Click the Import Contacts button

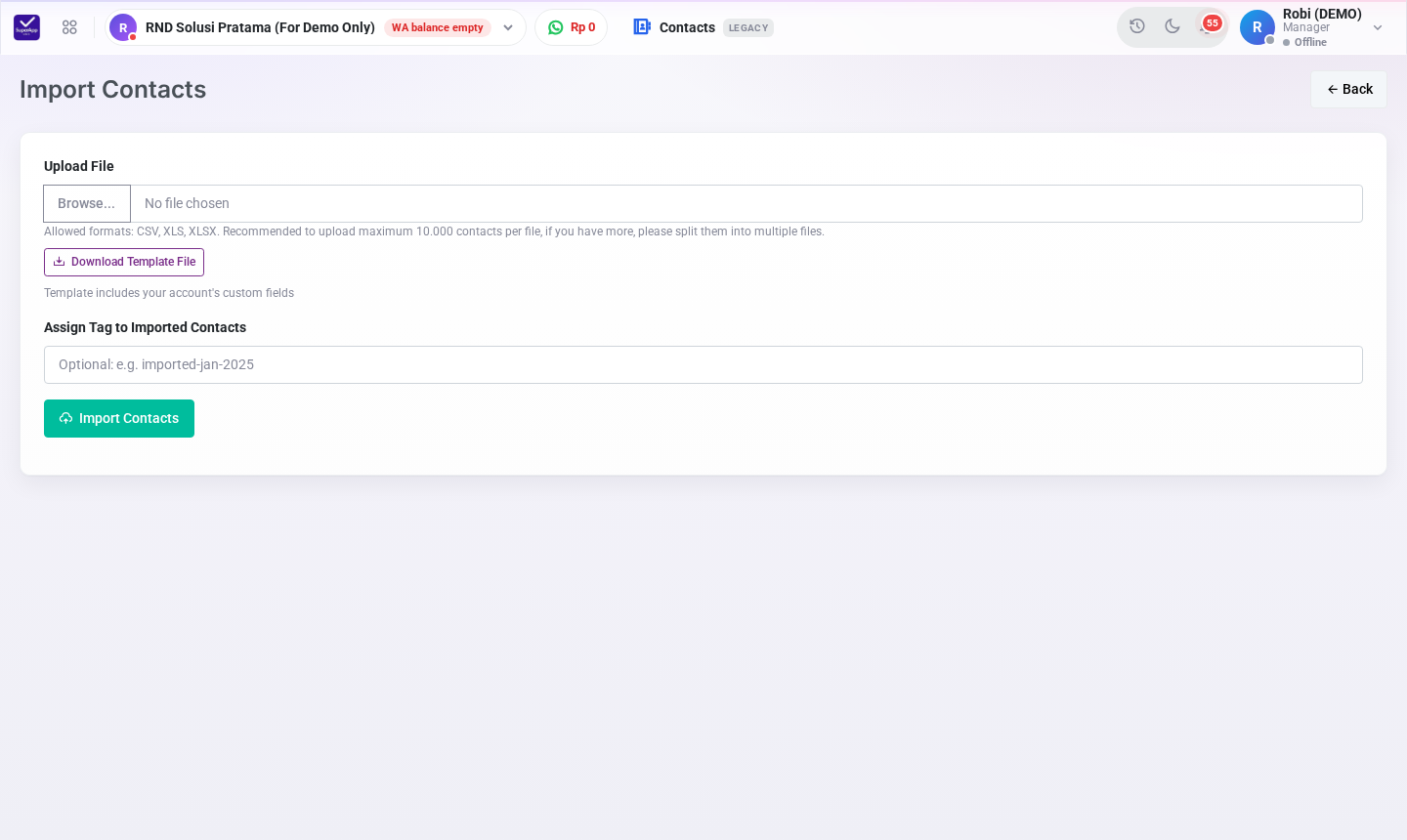pos(119,418)
